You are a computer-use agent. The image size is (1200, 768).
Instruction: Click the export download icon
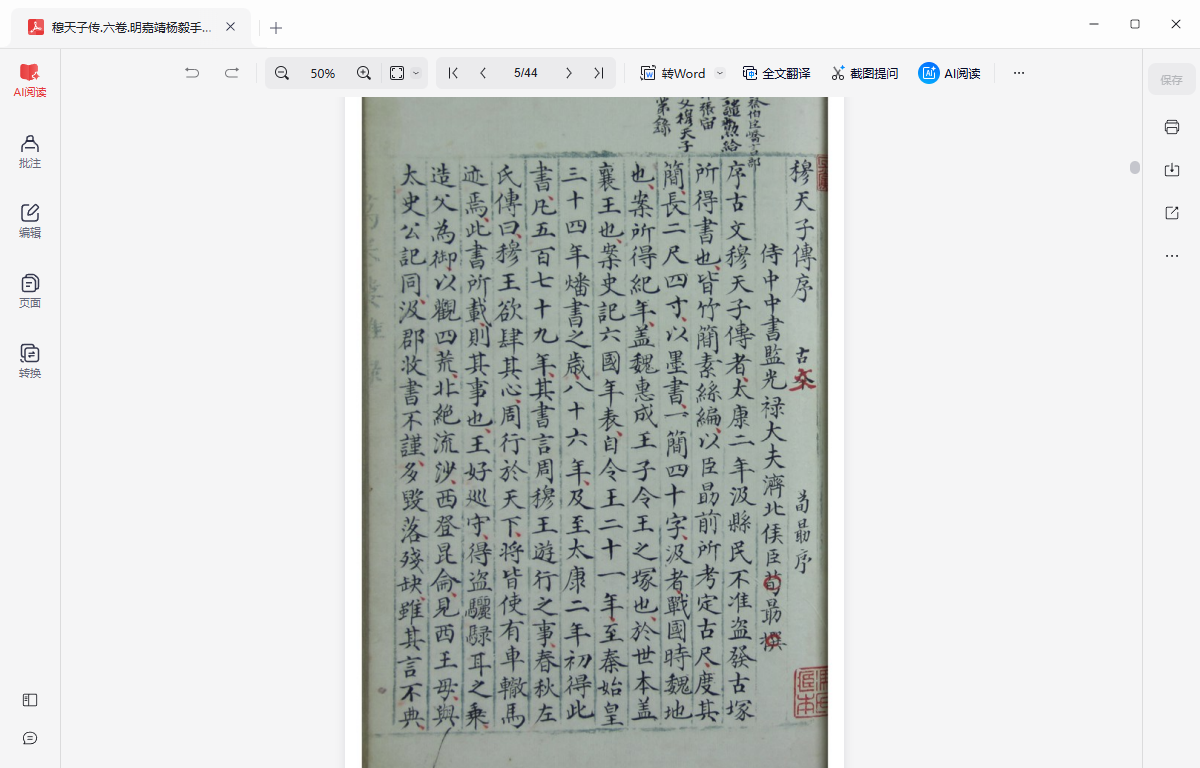coord(1172,170)
